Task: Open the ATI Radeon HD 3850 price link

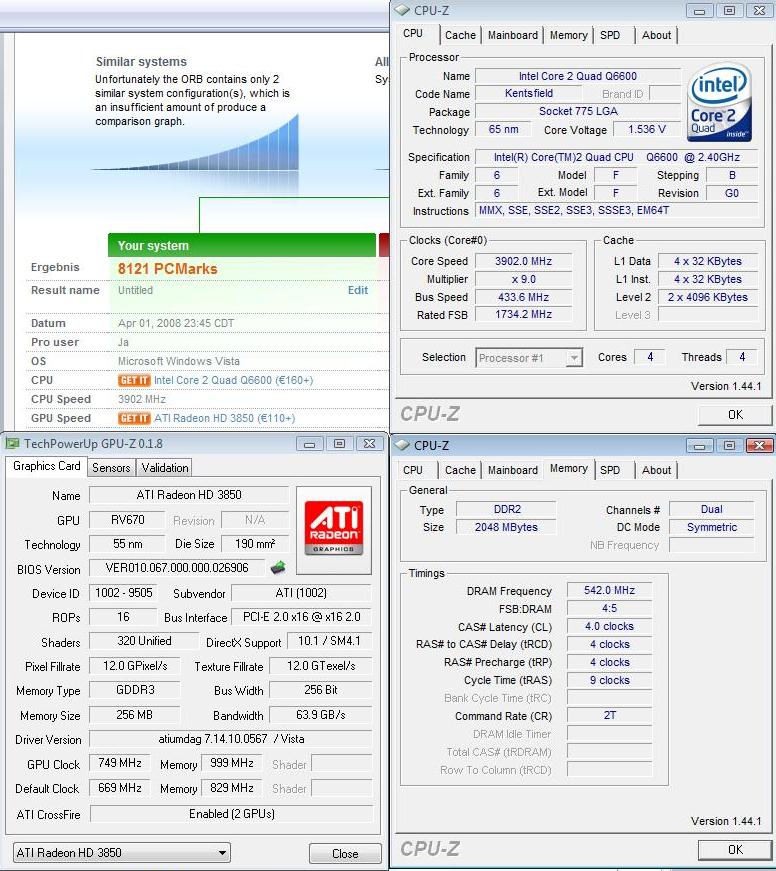Action: click(x=224, y=418)
